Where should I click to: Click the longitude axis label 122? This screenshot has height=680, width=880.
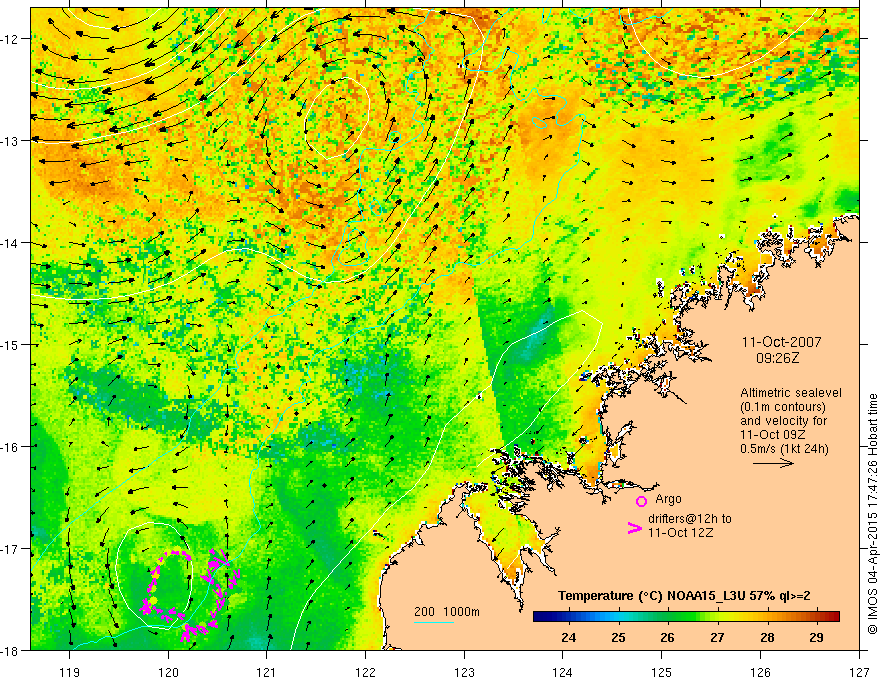(365, 672)
